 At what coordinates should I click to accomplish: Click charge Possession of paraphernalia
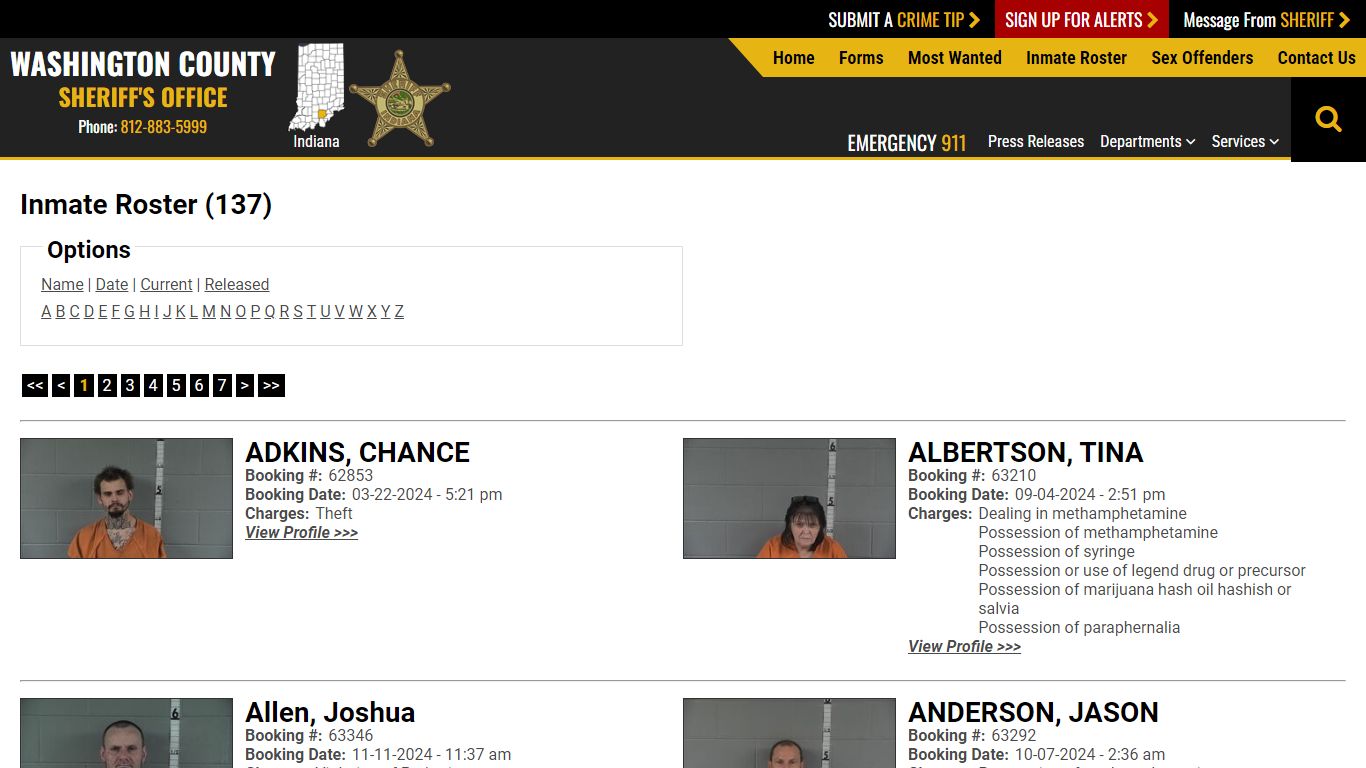pos(1079,628)
